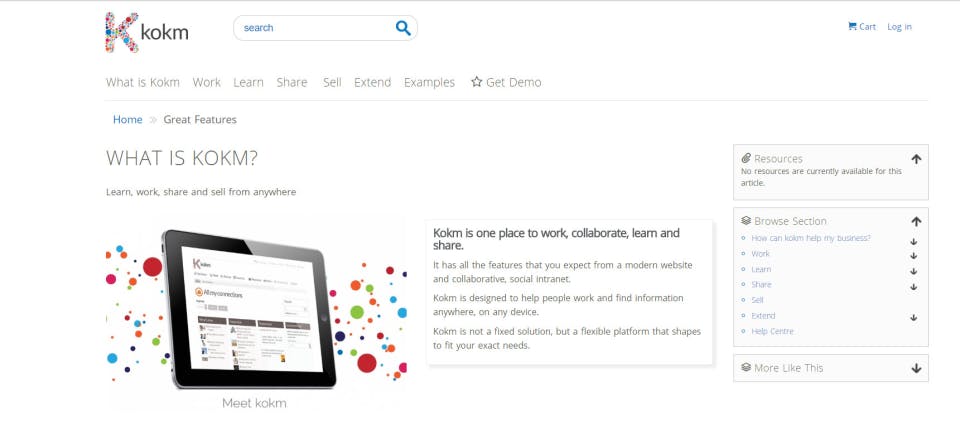The image size is (960, 439).
Task: Click the Meet kokm tablet image
Action: (x=256, y=310)
